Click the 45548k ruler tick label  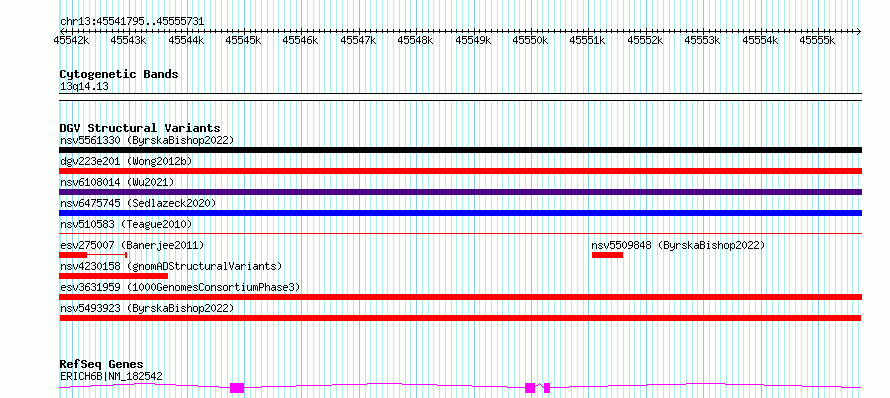coord(415,40)
